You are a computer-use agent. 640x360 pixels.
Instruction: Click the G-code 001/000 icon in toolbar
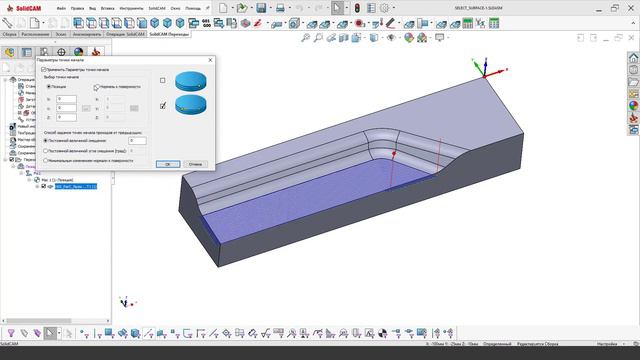207,23
